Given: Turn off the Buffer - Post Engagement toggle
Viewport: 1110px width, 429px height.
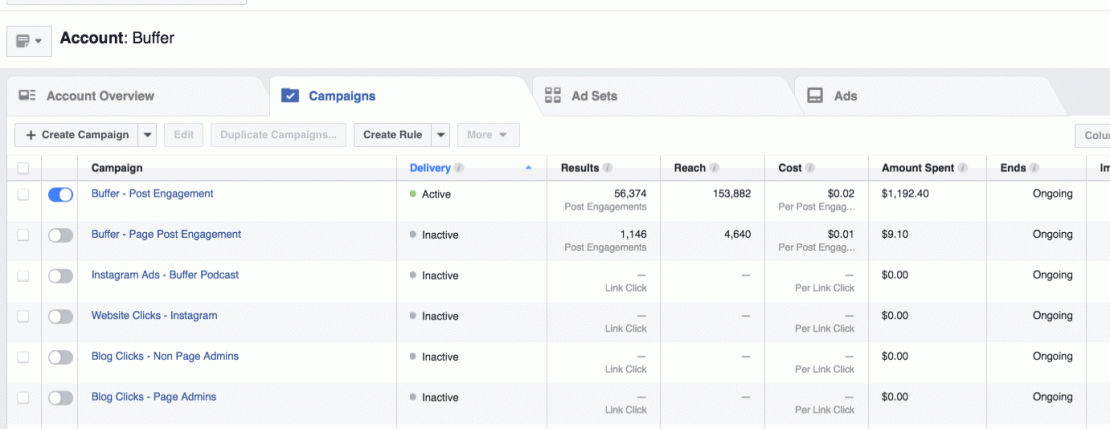Looking at the screenshot, I should [x=60, y=195].
